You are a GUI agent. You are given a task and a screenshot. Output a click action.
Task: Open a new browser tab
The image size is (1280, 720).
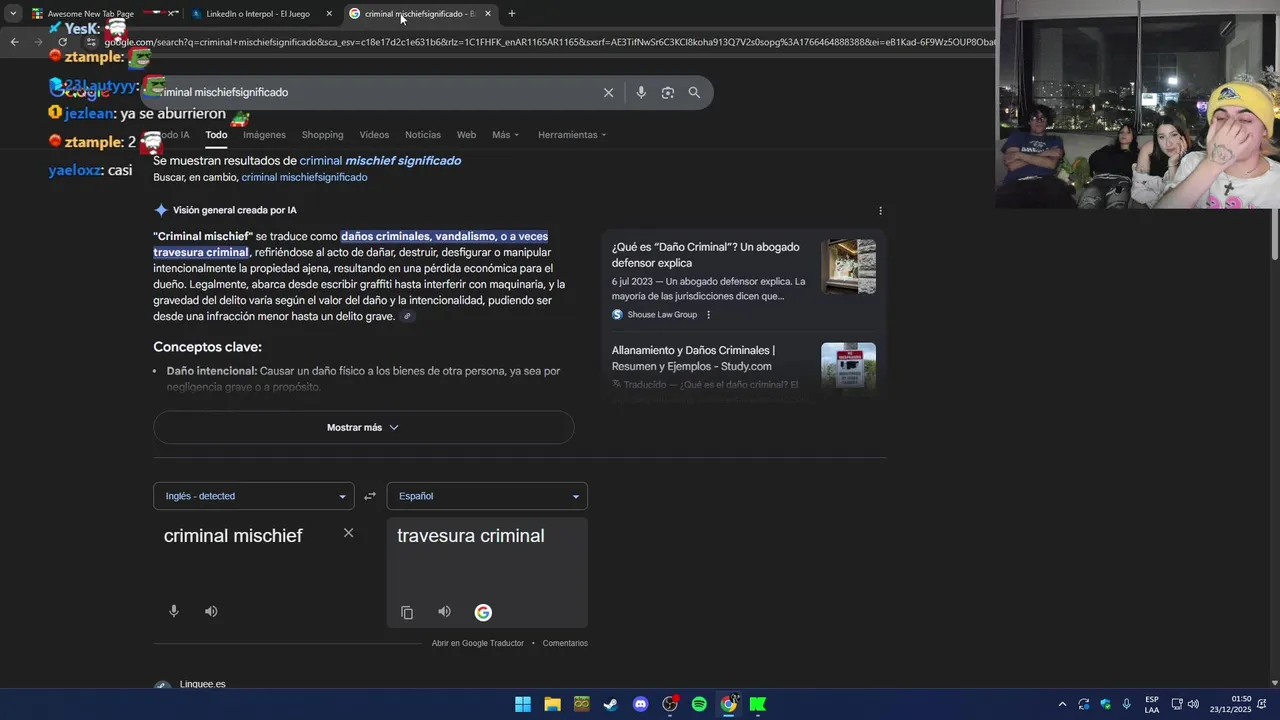tap(512, 14)
